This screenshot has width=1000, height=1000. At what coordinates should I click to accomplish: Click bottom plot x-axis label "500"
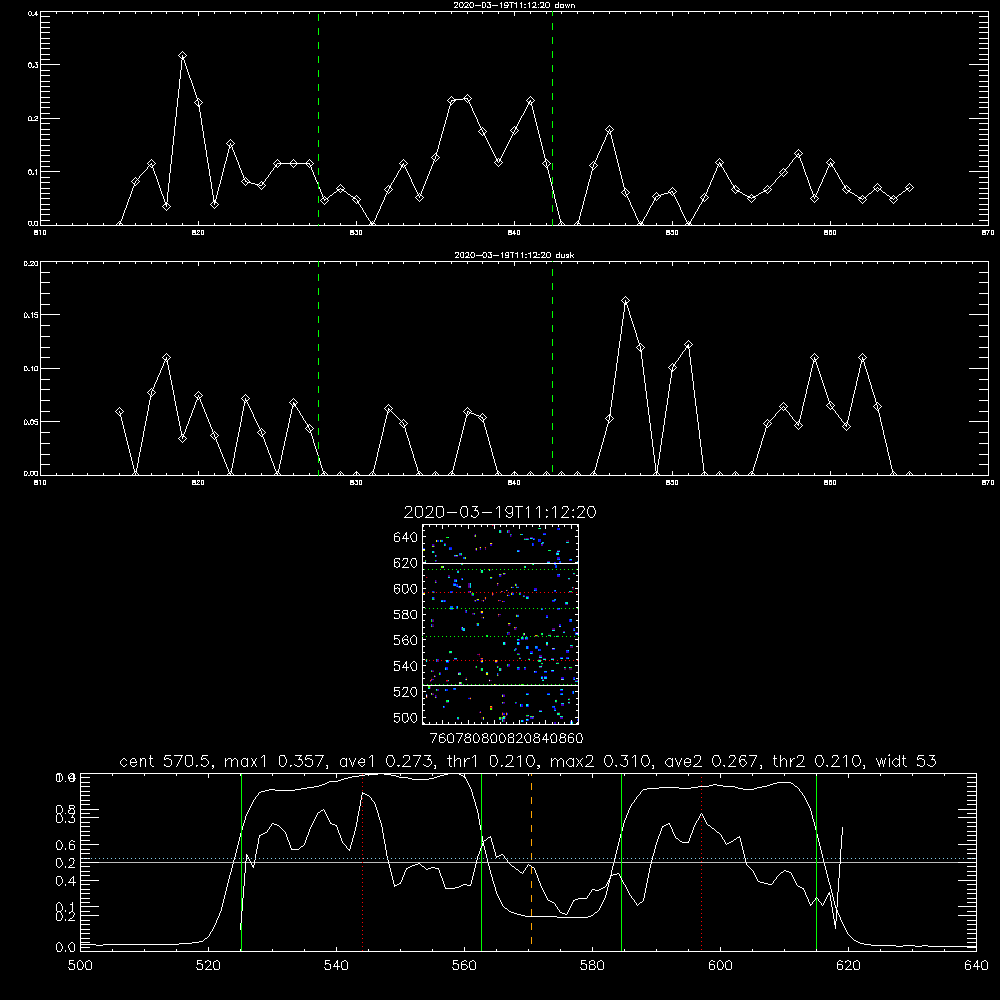pyautogui.click(x=80, y=966)
